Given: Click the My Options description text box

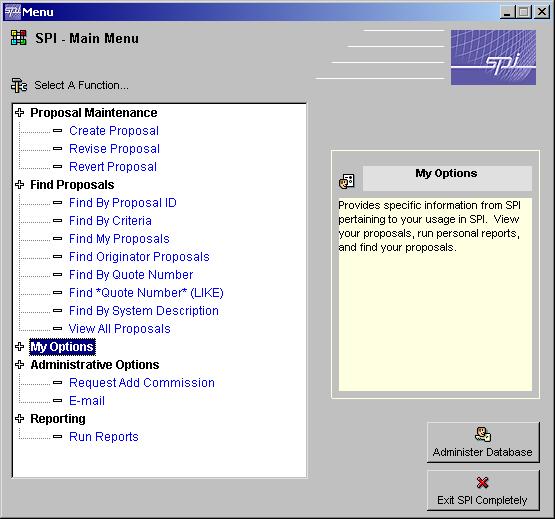Looking at the screenshot, I should 435,295.
